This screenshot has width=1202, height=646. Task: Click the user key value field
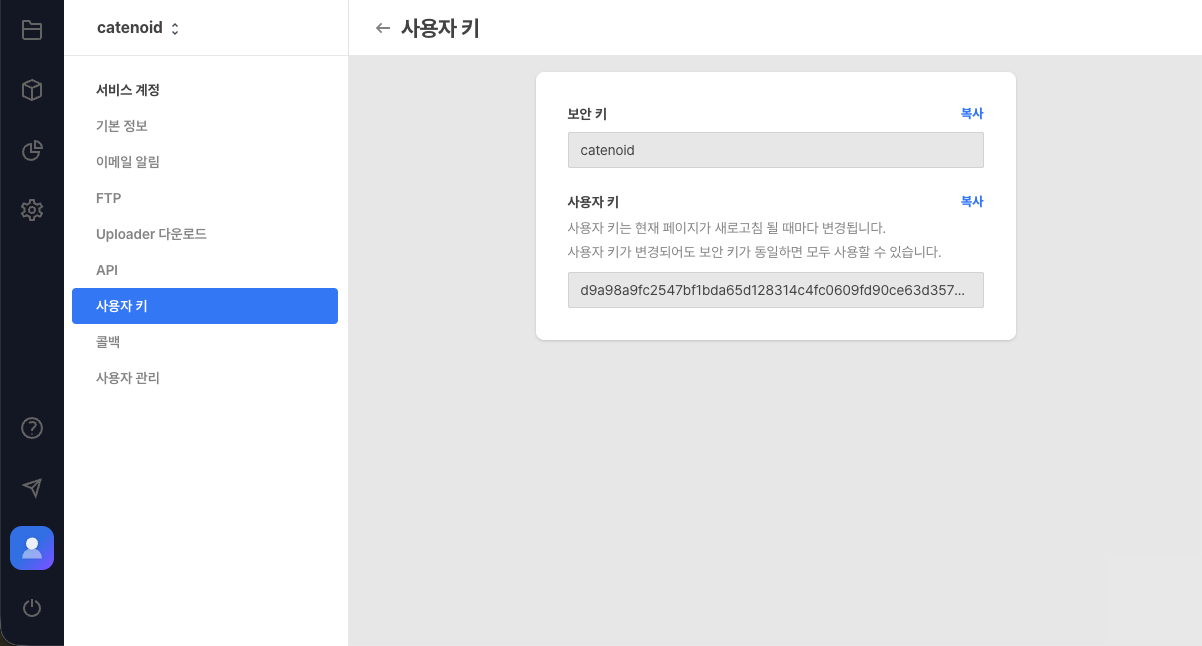point(776,290)
